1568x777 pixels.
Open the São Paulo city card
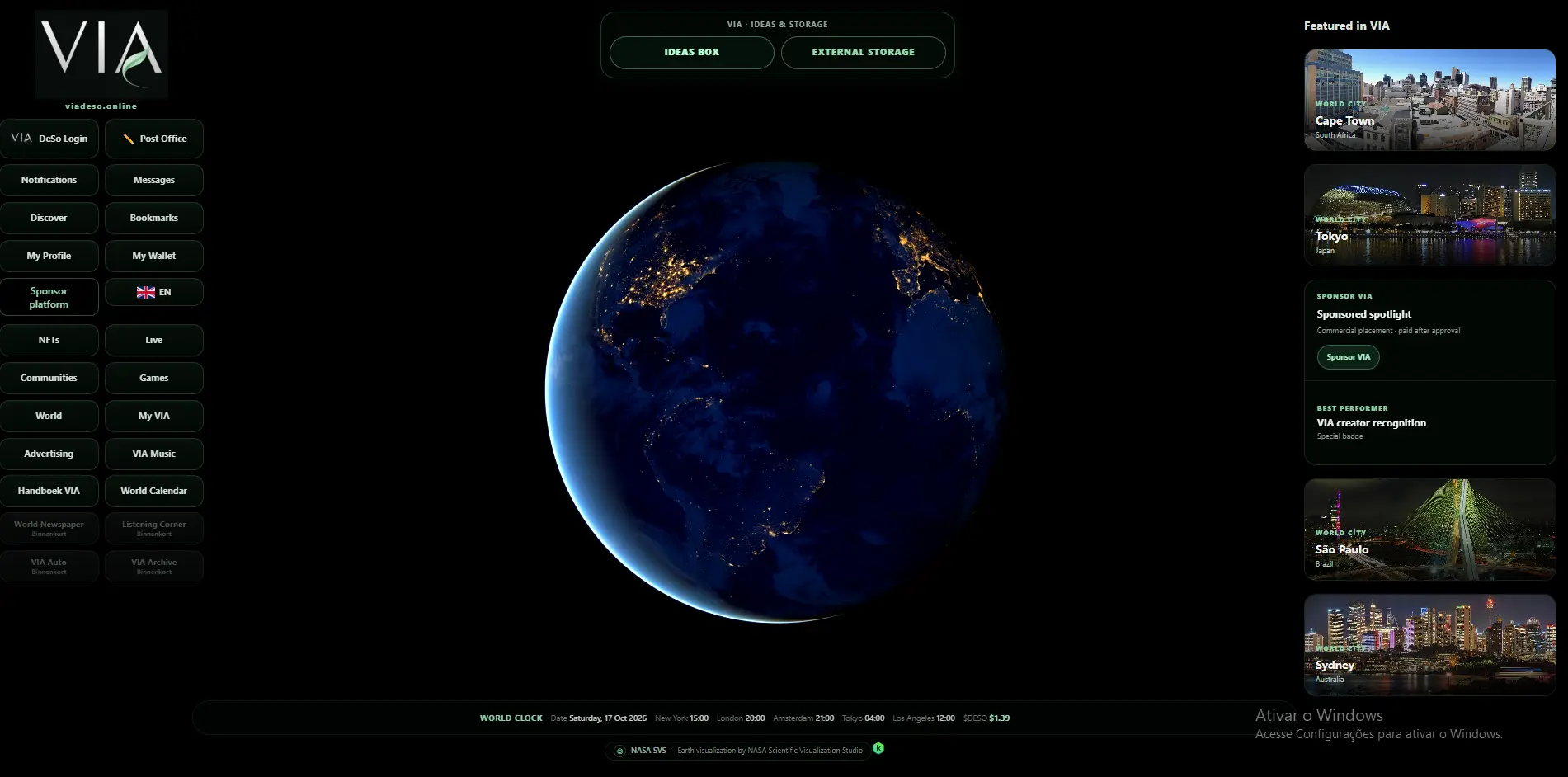(x=1430, y=530)
